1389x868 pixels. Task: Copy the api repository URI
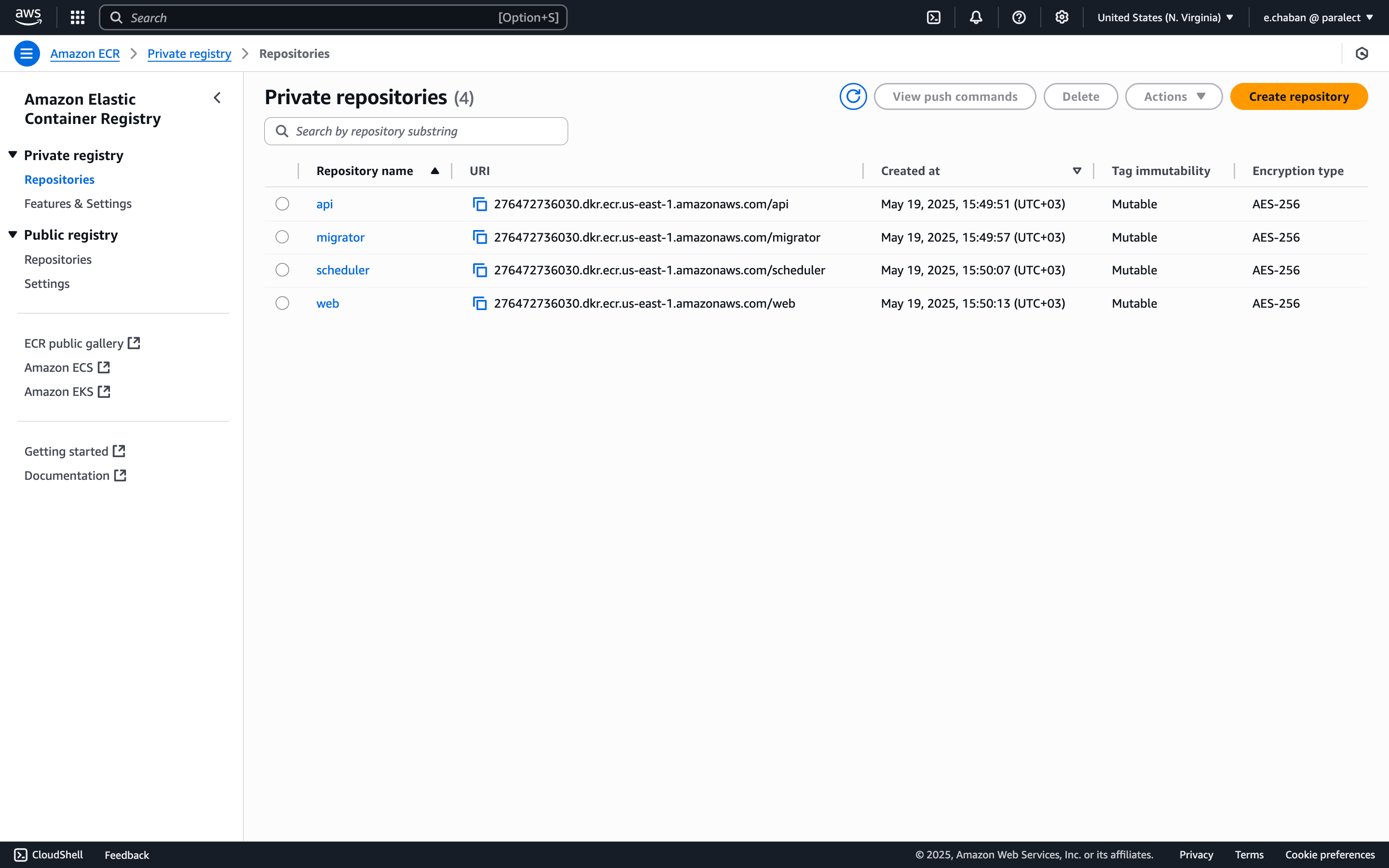[480, 204]
